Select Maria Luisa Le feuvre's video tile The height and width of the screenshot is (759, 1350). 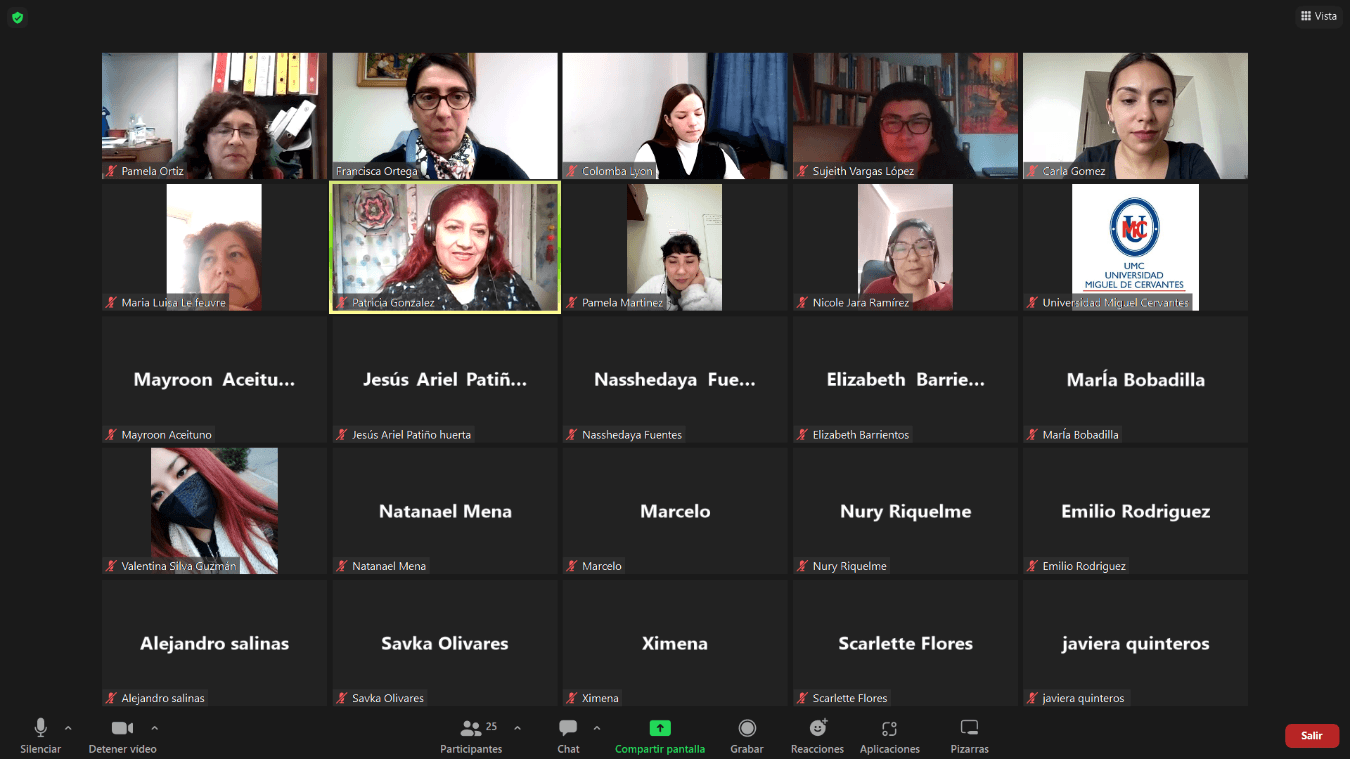[x=214, y=247]
